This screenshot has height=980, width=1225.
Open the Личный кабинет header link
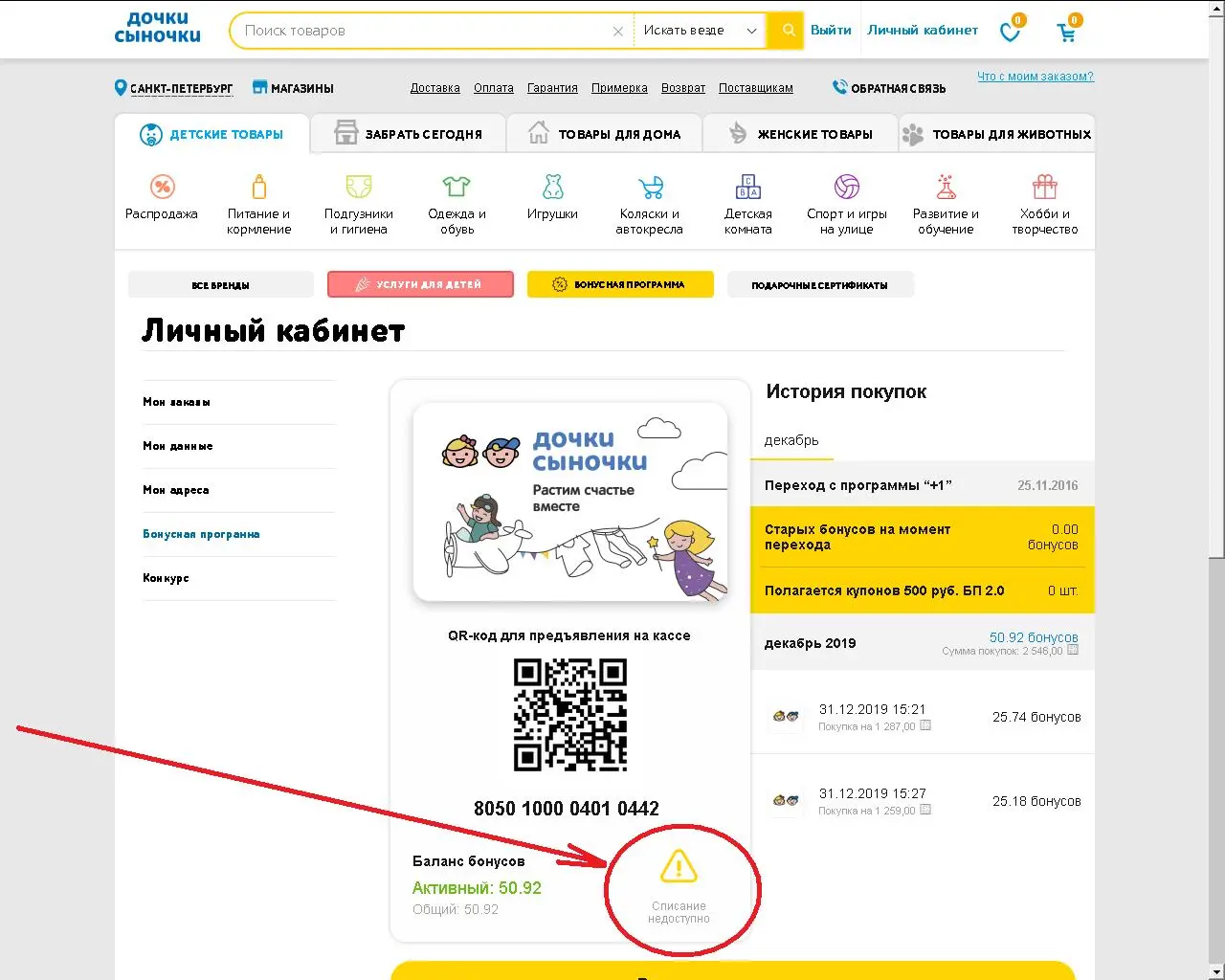coord(923,31)
